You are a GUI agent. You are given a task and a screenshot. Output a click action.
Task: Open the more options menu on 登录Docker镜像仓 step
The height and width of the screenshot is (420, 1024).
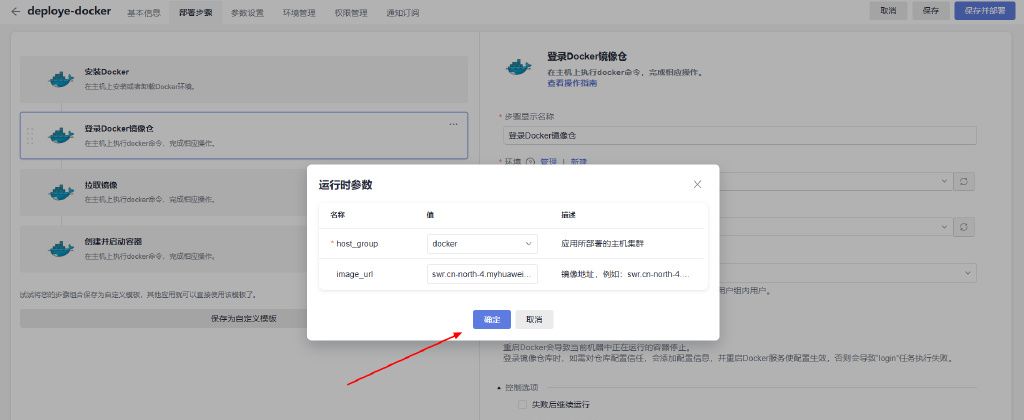pyautogui.click(x=453, y=125)
